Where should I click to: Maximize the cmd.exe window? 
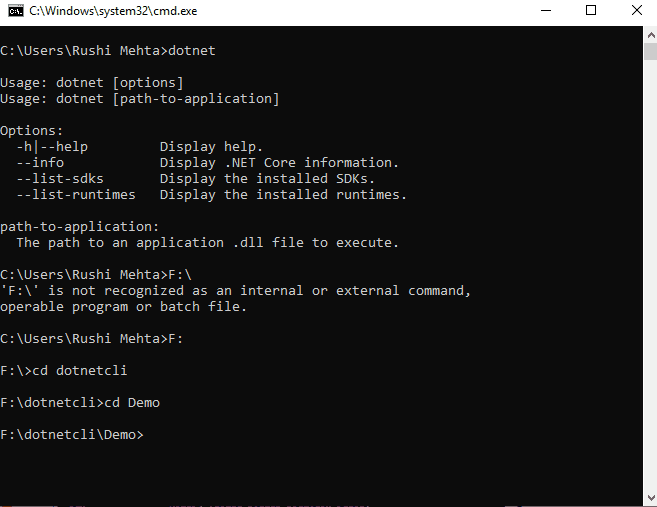click(x=591, y=11)
